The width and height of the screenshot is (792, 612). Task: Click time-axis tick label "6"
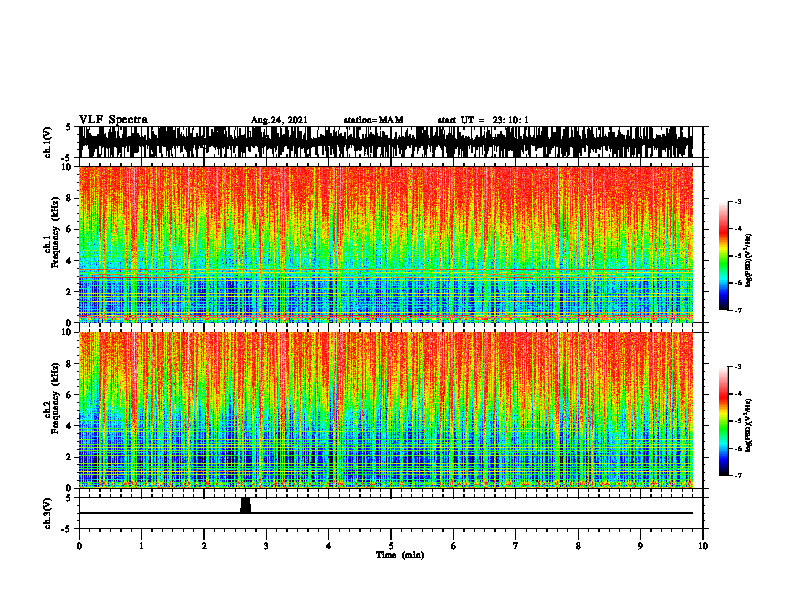click(x=453, y=546)
